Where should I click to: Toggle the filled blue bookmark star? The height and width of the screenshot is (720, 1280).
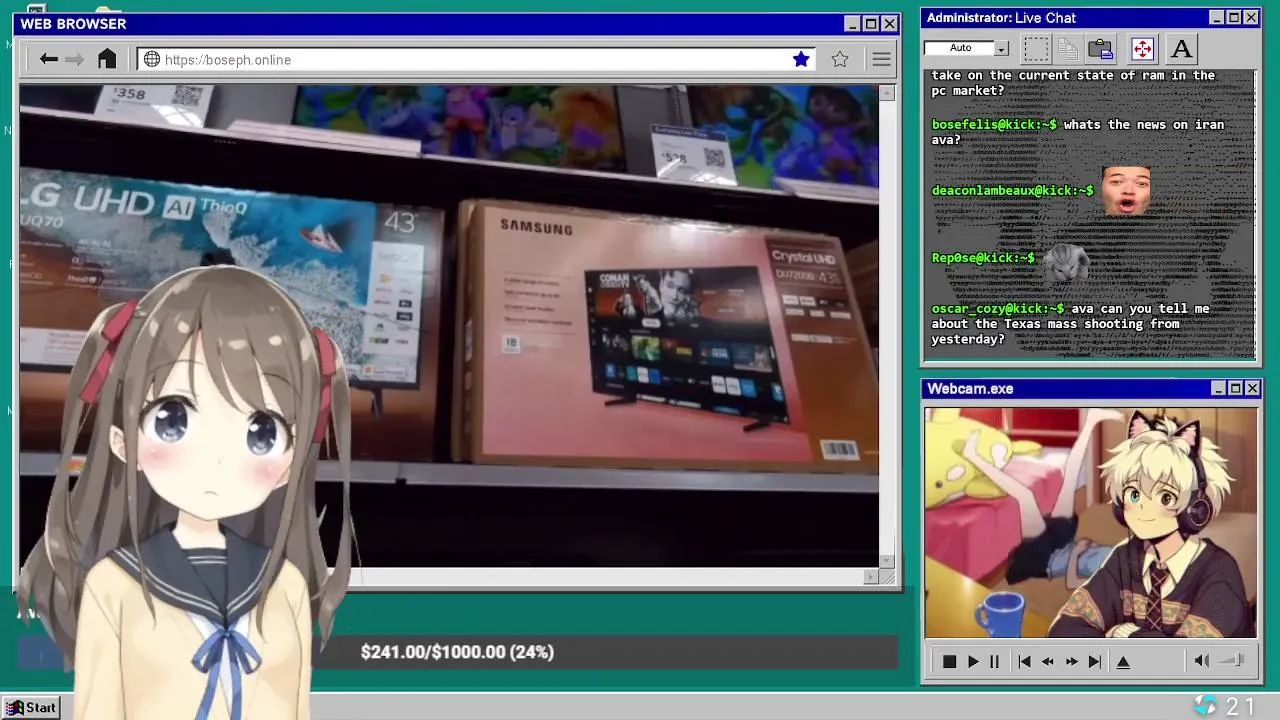click(x=801, y=60)
